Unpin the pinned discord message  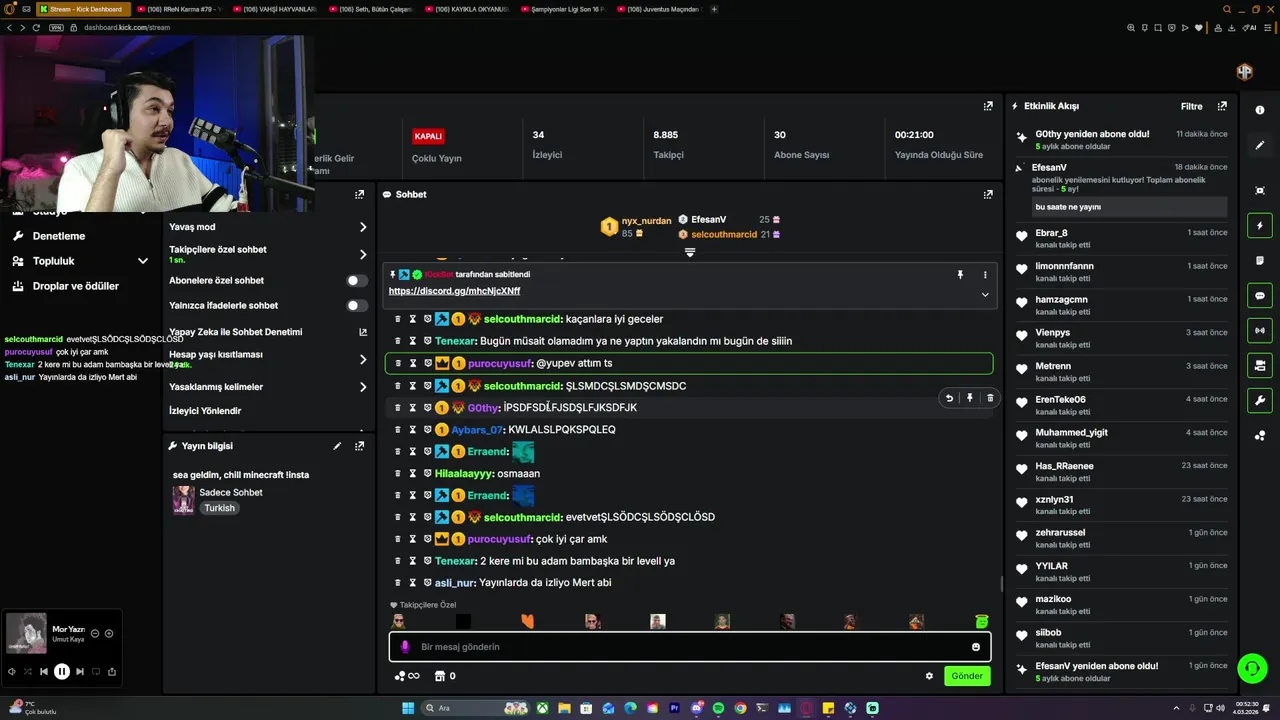pyautogui.click(x=960, y=274)
